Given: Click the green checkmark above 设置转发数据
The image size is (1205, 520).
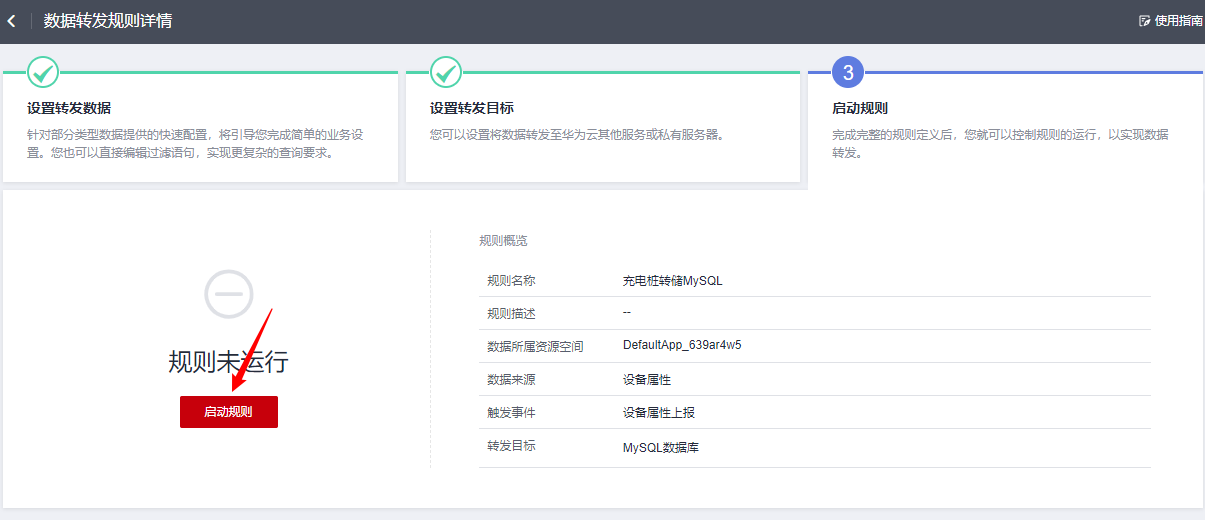Looking at the screenshot, I should coord(43,72).
